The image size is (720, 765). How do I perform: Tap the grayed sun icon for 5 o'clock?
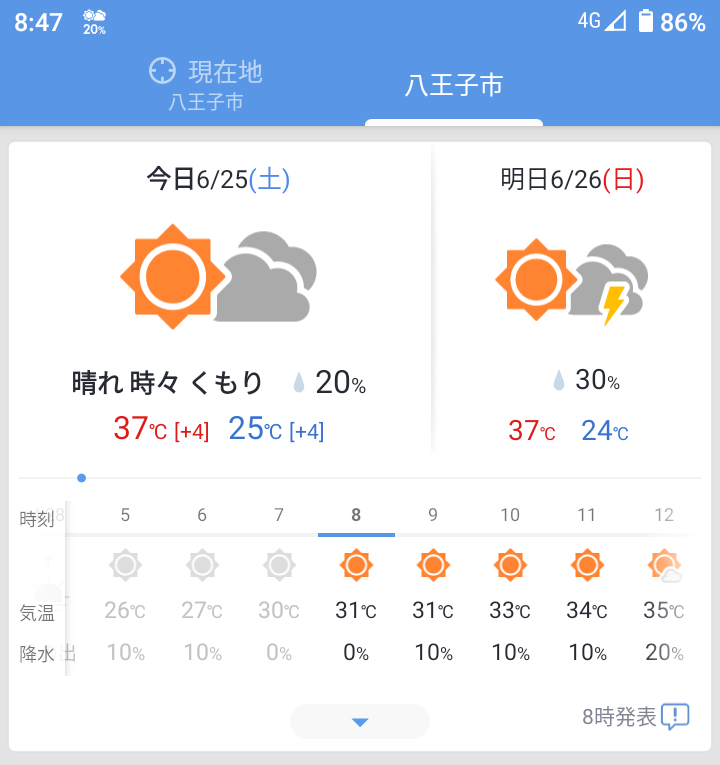click(125, 566)
